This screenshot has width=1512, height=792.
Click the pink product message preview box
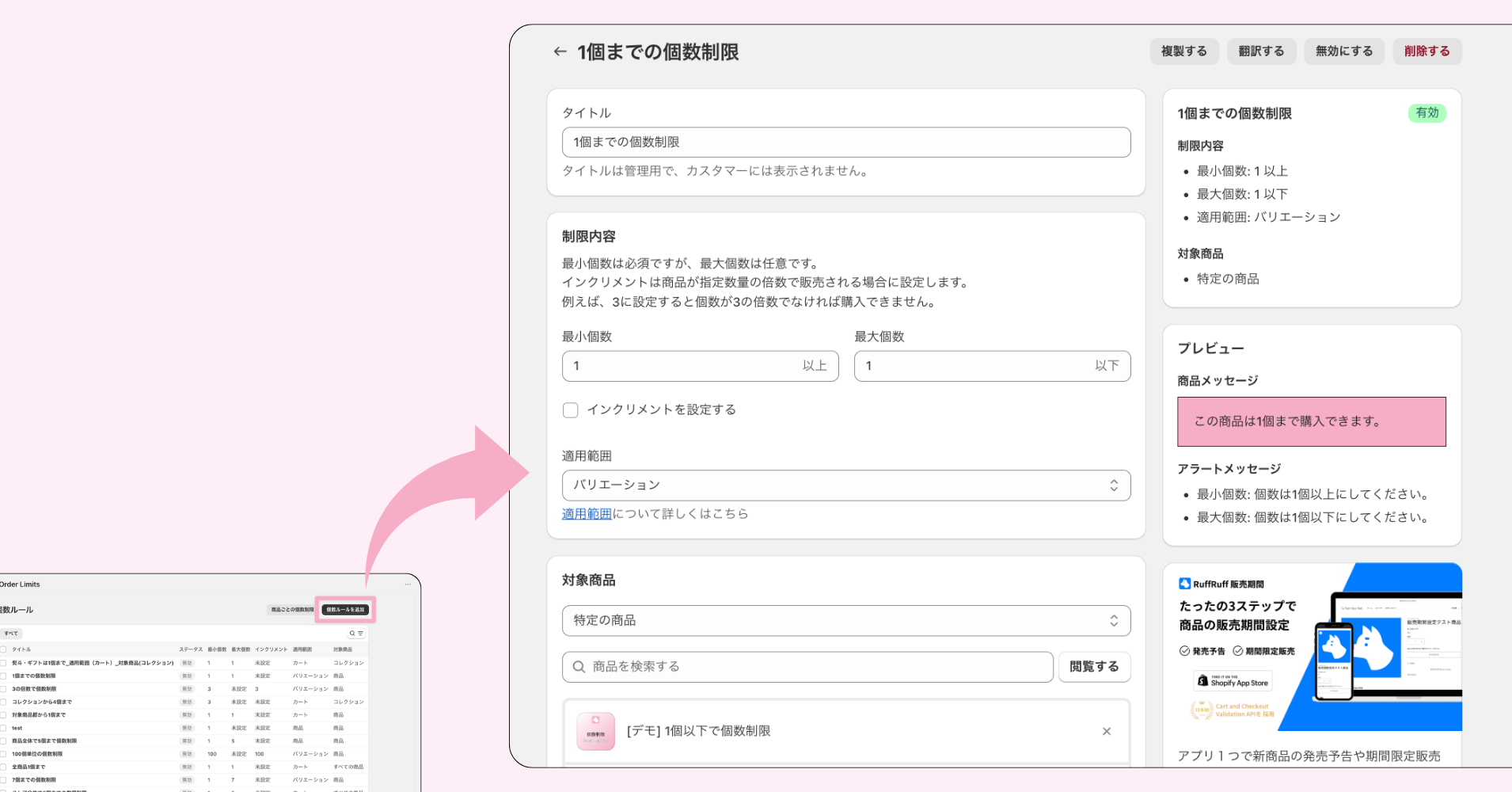point(1311,421)
